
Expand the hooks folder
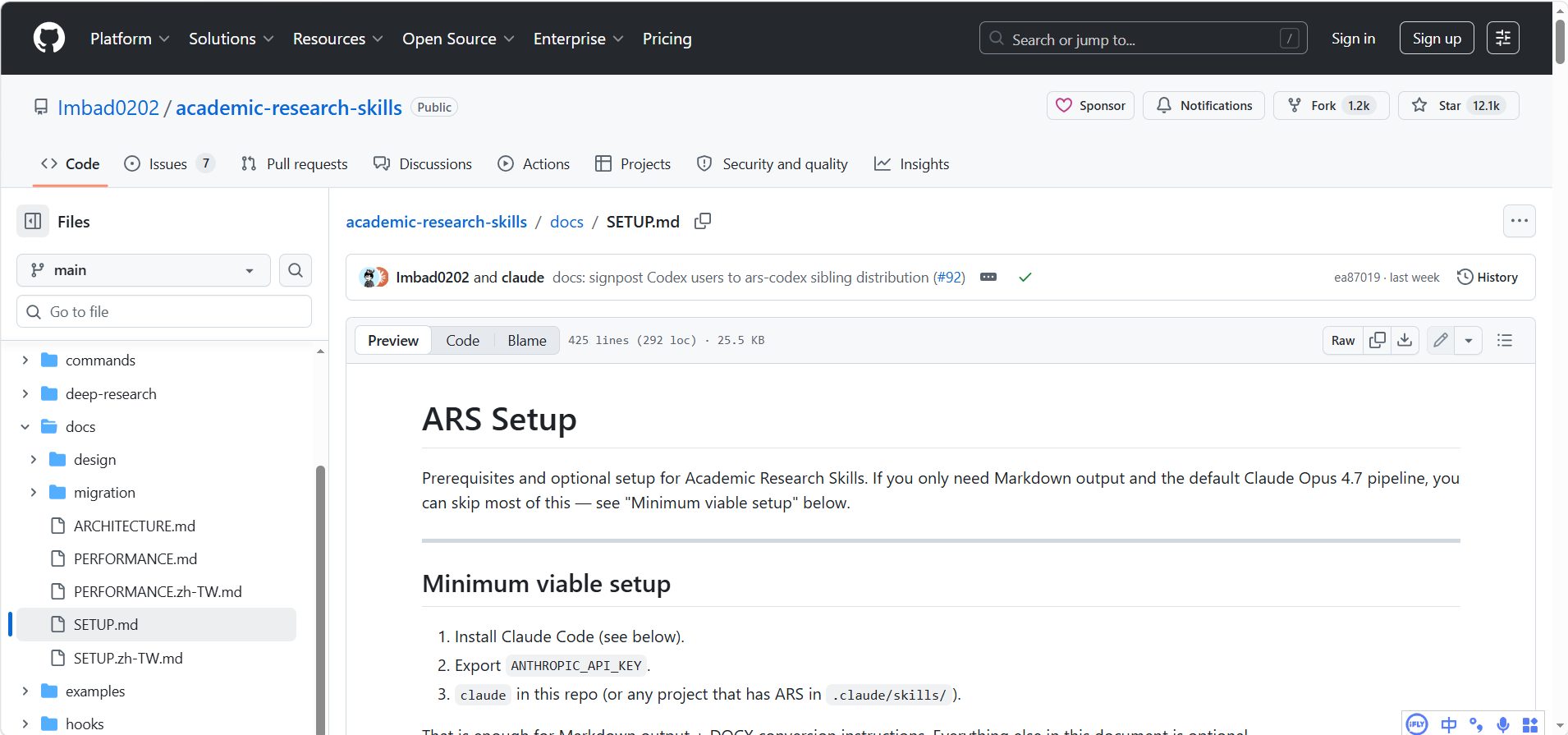pyautogui.click(x=25, y=724)
